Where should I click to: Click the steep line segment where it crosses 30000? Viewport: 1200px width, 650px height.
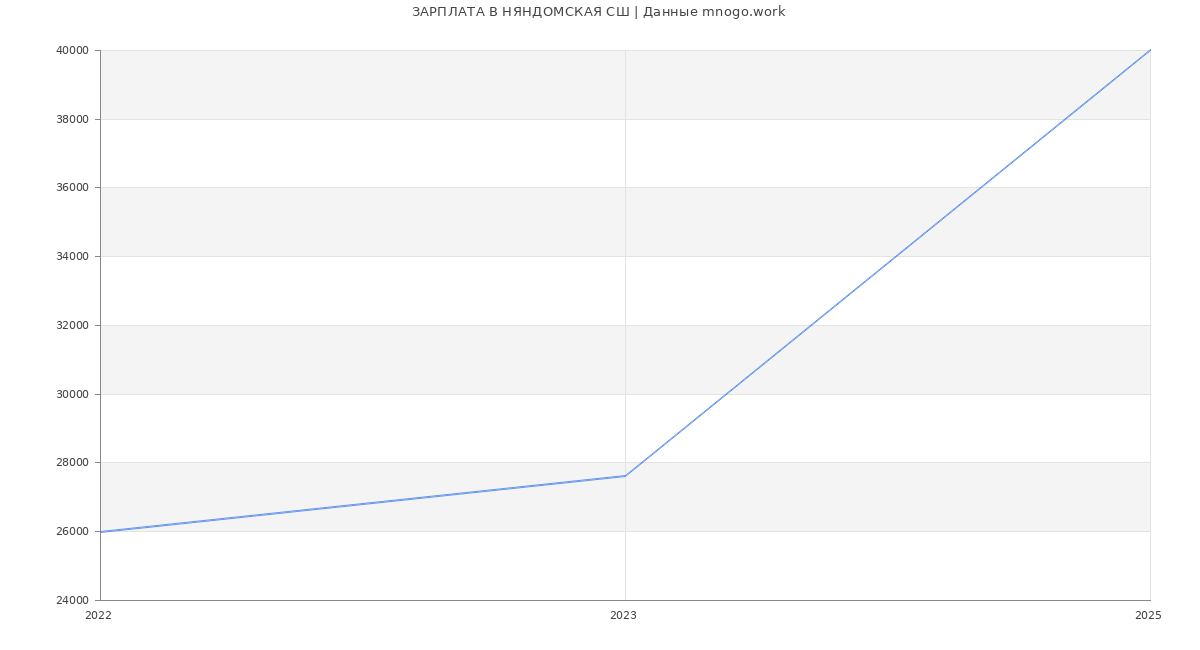point(727,394)
